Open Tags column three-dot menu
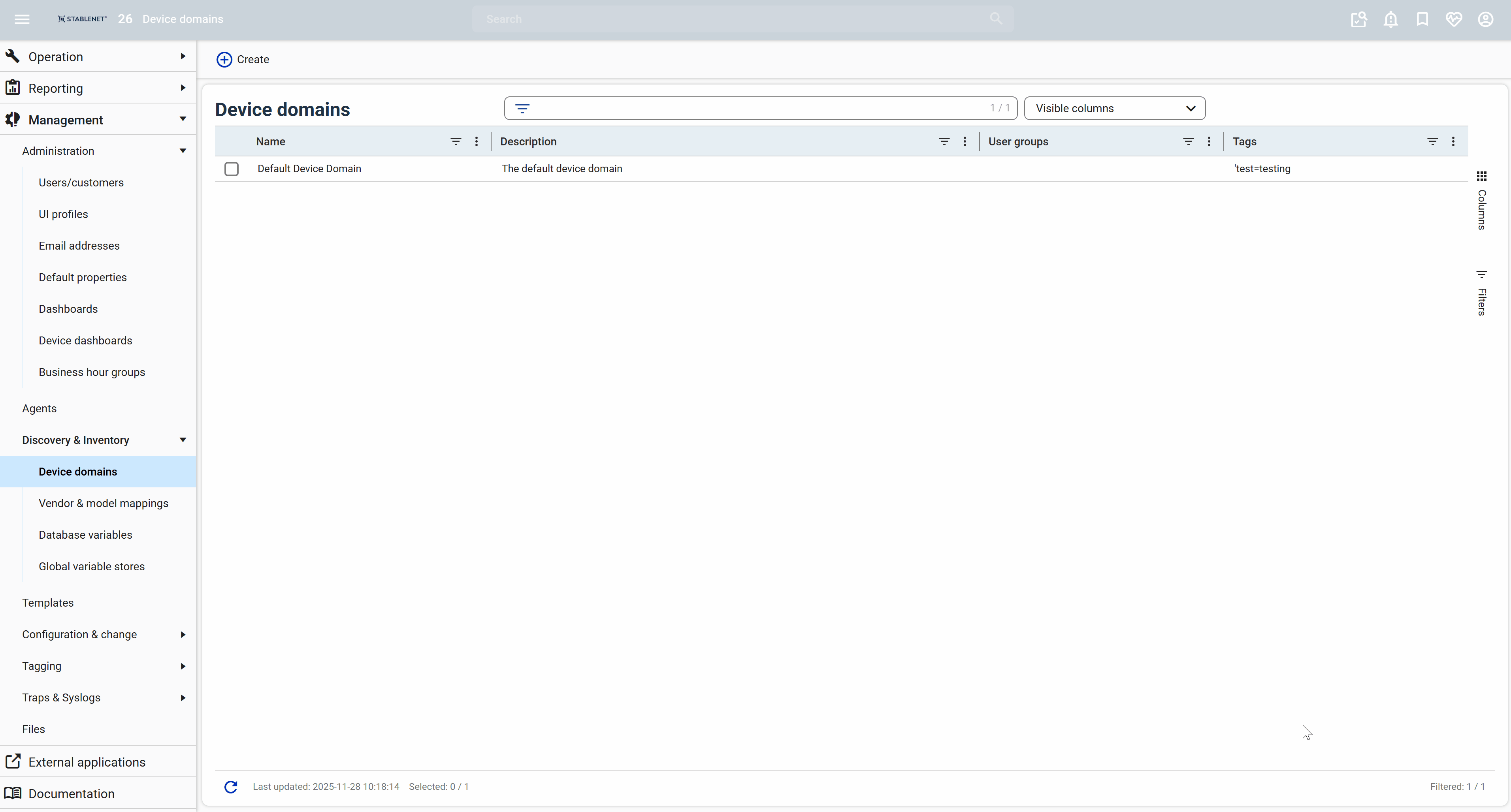 click(1453, 141)
